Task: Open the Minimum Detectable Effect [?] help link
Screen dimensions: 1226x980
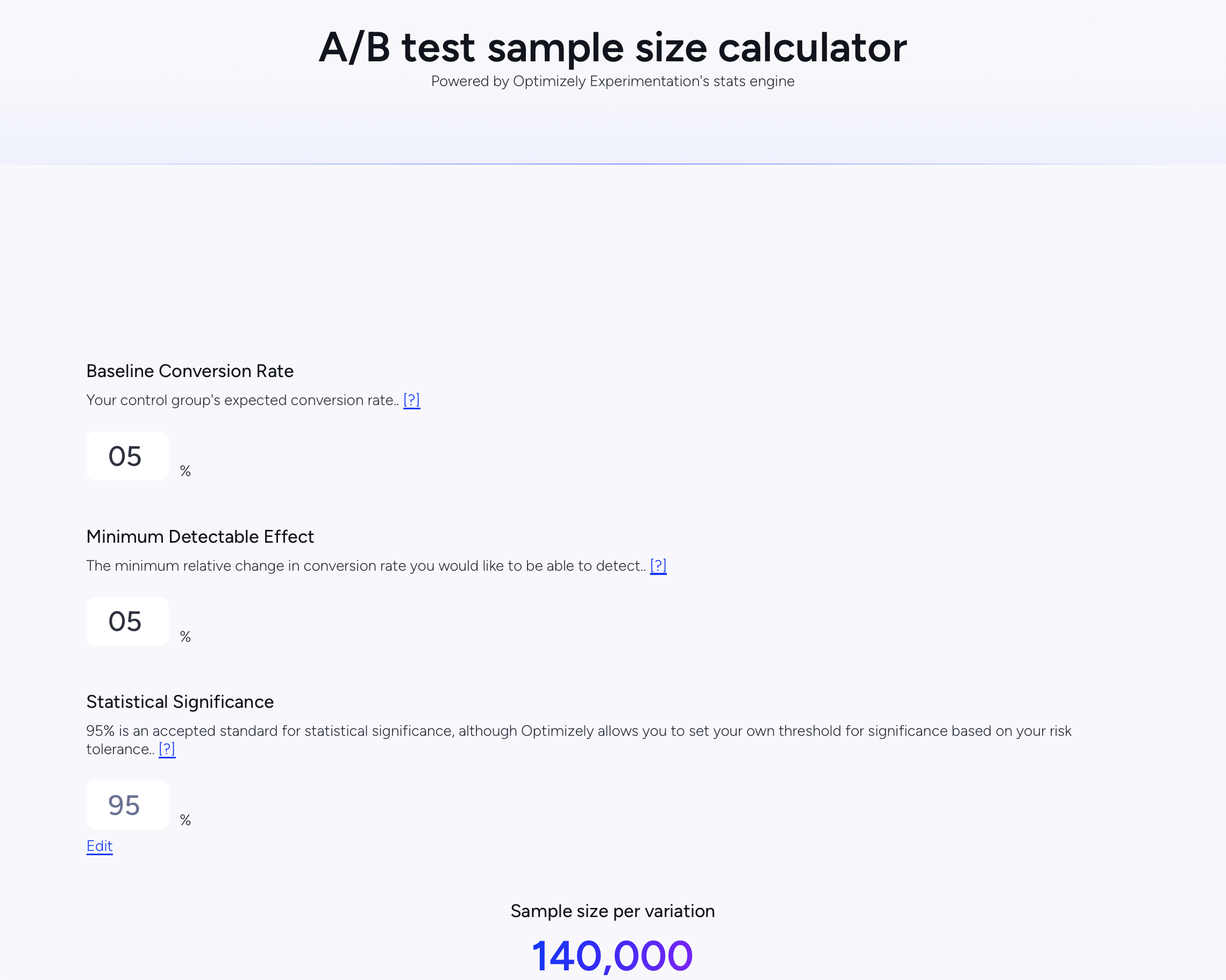Action: (658, 565)
